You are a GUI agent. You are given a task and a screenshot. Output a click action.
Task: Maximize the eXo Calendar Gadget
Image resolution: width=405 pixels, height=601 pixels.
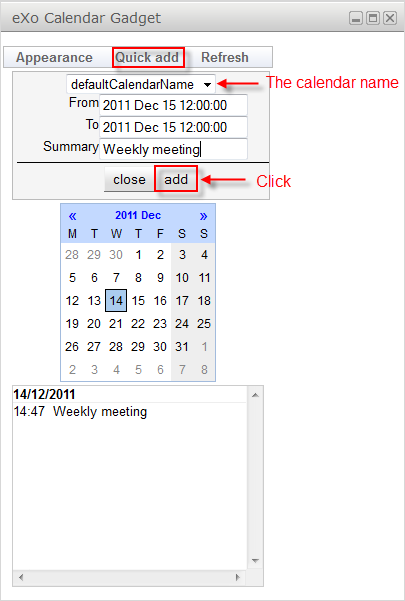[373, 18]
